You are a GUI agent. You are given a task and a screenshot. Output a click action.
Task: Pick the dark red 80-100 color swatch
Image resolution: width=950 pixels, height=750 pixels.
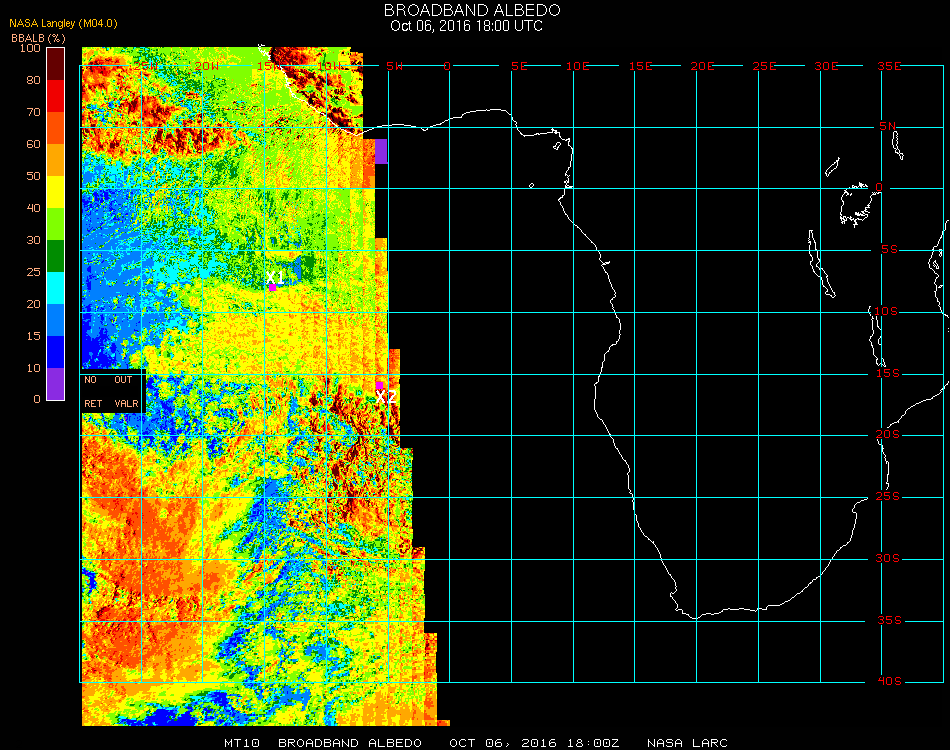coord(56,64)
